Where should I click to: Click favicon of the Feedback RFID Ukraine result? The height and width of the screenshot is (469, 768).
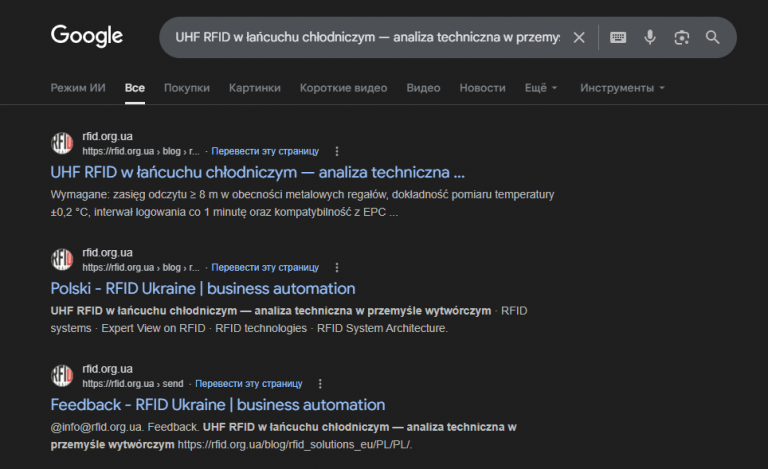point(62,375)
